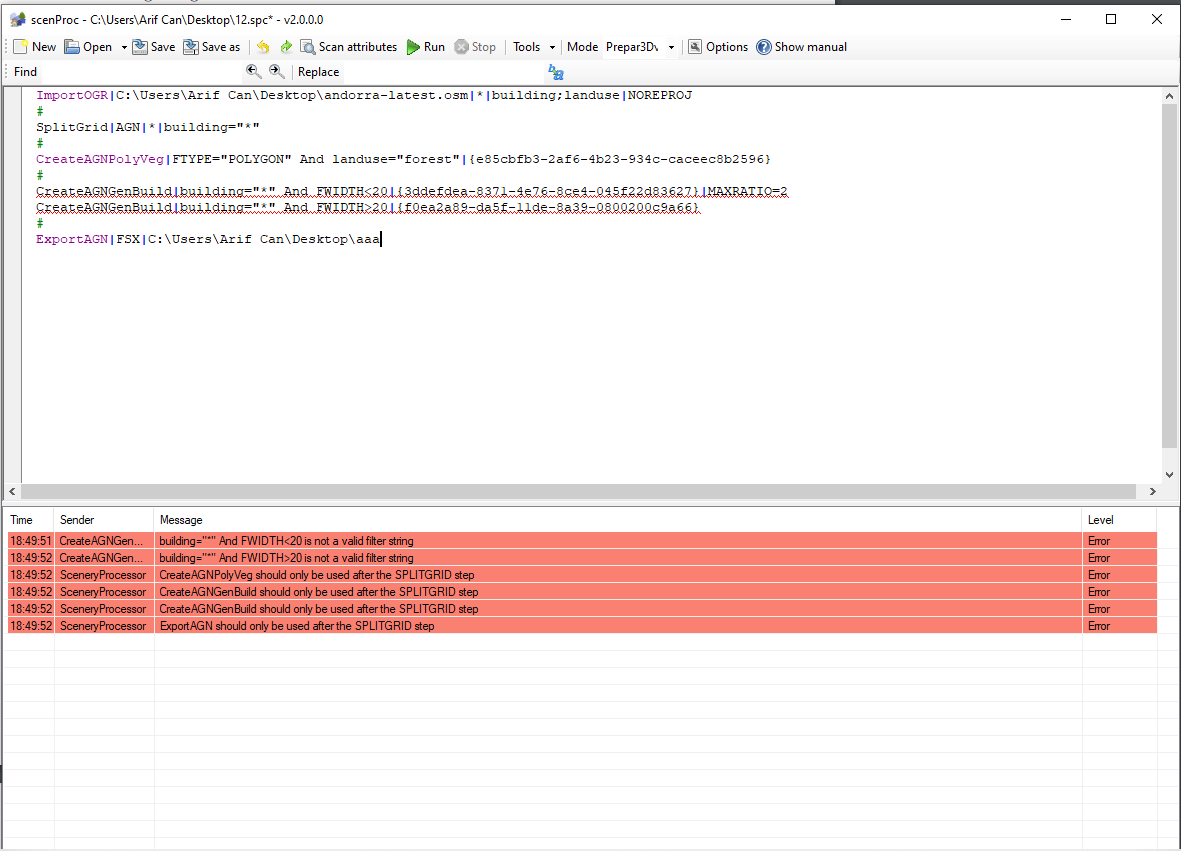This screenshot has height=851, width=1181.
Task: Expand the Open dropdown arrow
Action: [124, 47]
